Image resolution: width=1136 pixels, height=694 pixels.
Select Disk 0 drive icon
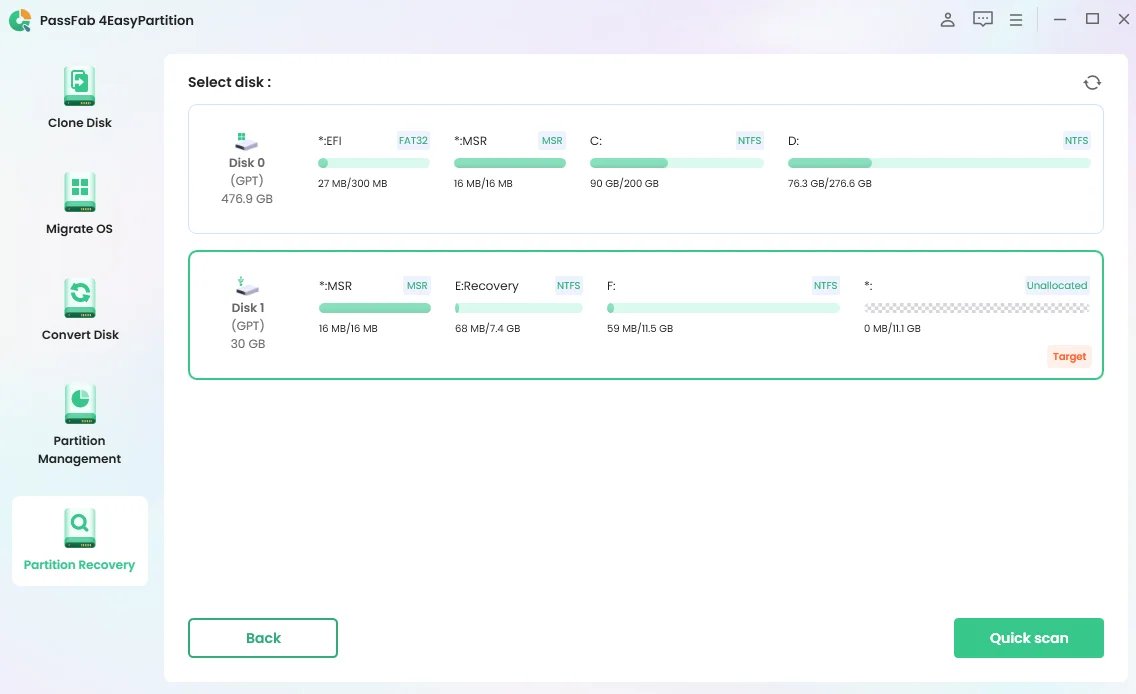tap(246, 142)
